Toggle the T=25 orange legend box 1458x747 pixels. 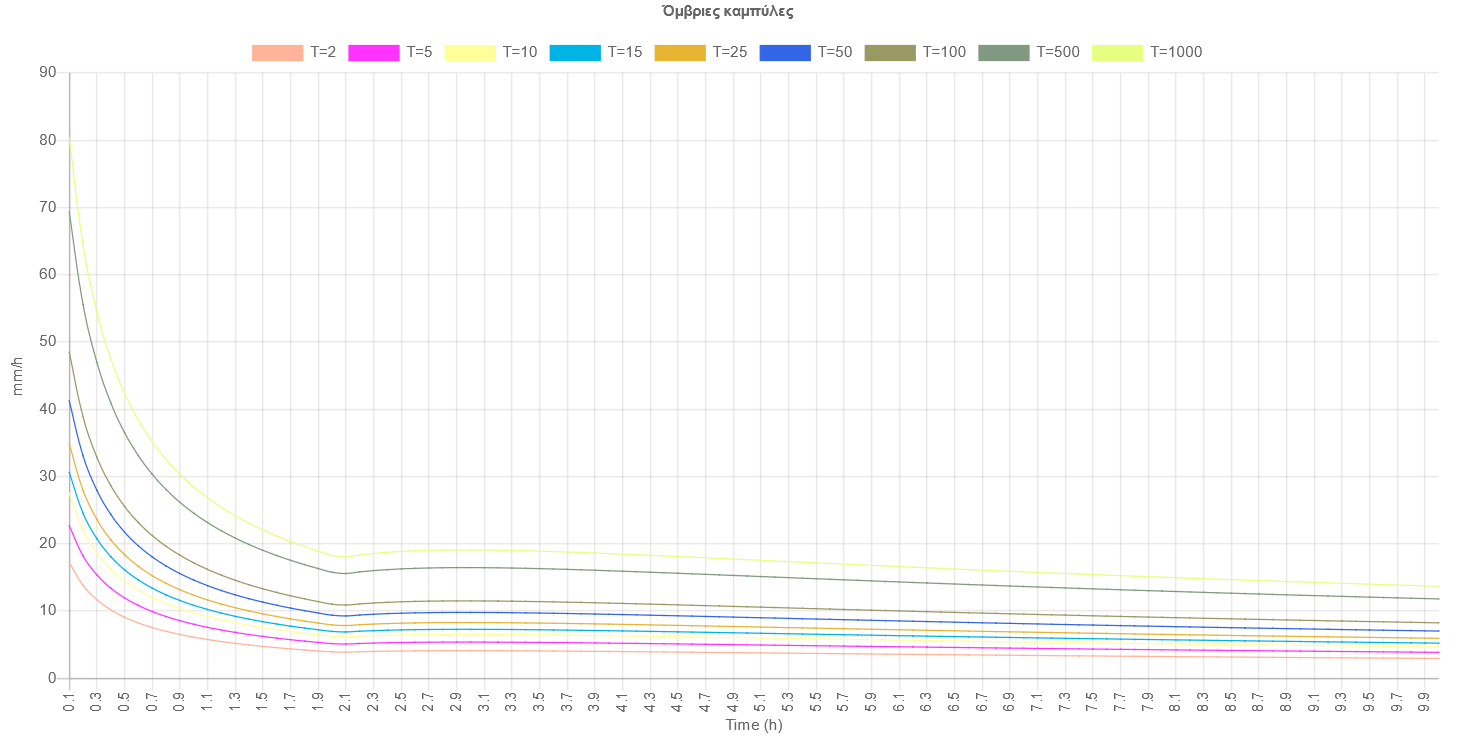pos(680,53)
